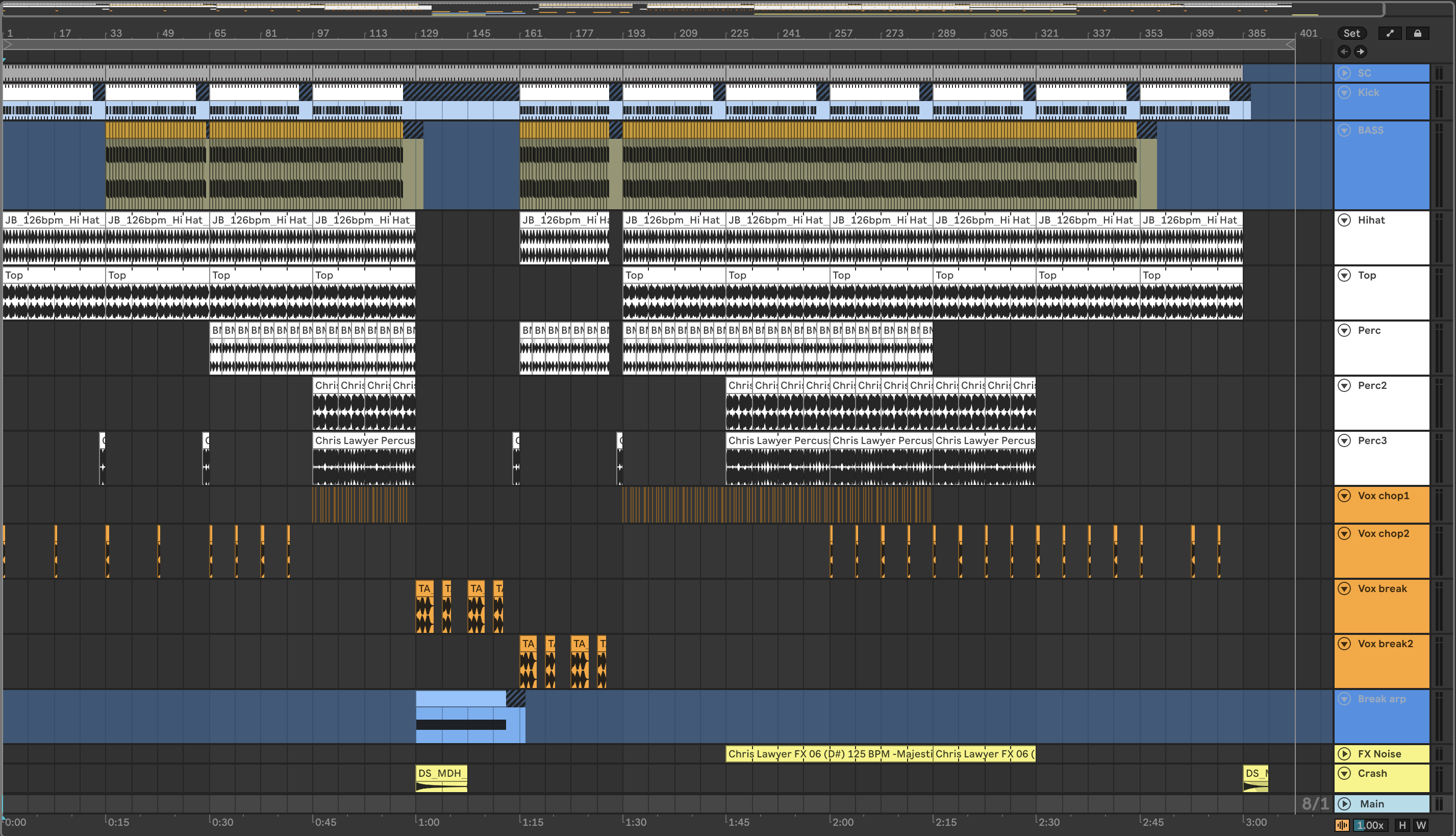Jump to the next locator arrow
The image size is (1456, 836).
(x=1360, y=52)
